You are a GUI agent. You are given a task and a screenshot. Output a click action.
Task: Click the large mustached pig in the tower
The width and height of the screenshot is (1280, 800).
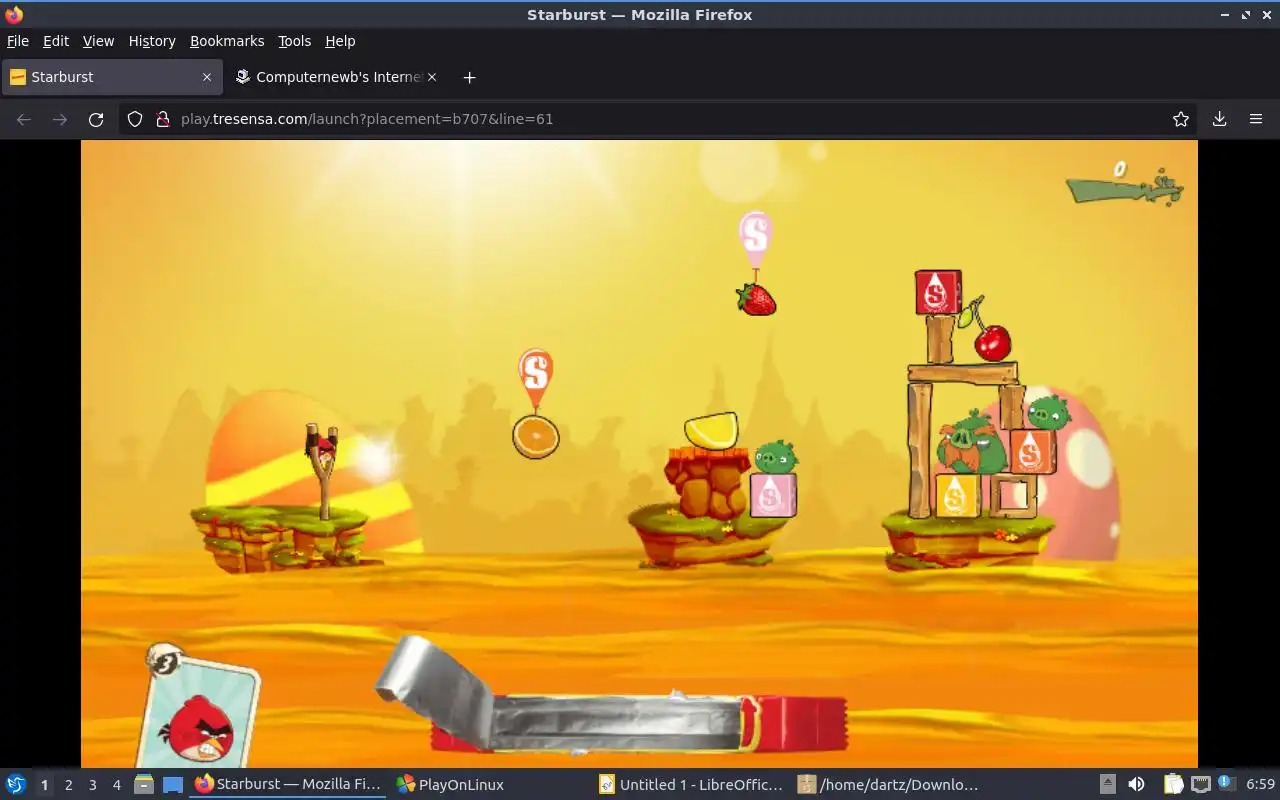pos(972,442)
